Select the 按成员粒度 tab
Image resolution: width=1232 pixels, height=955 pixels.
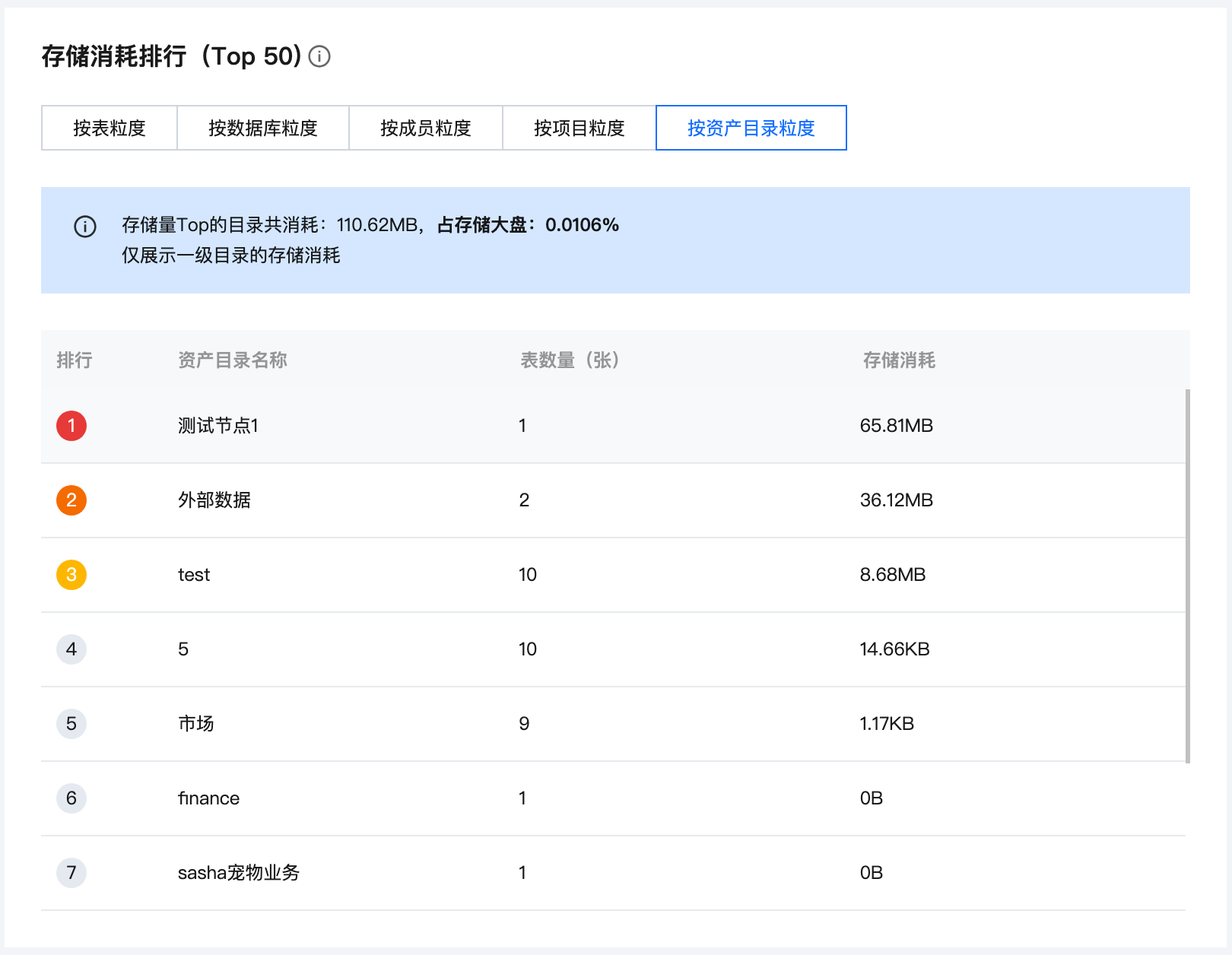(426, 128)
